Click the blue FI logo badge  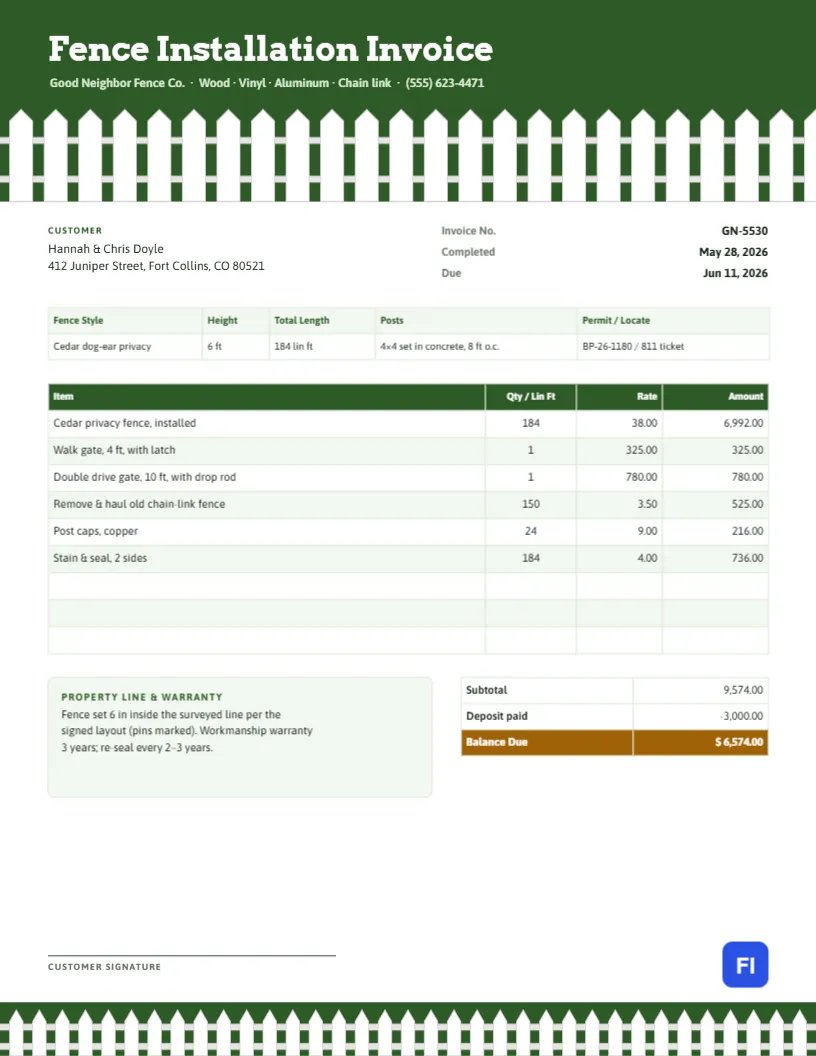(x=745, y=964)
